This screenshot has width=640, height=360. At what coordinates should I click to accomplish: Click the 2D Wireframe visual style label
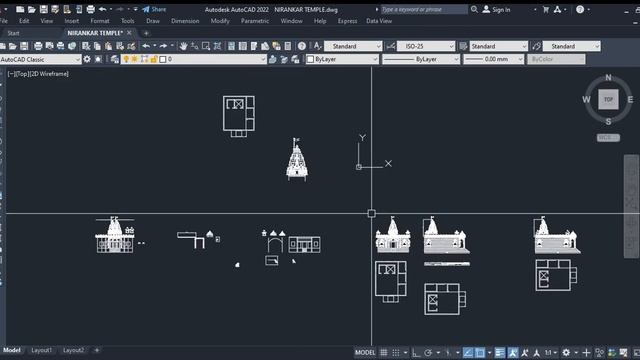(49, 74)
